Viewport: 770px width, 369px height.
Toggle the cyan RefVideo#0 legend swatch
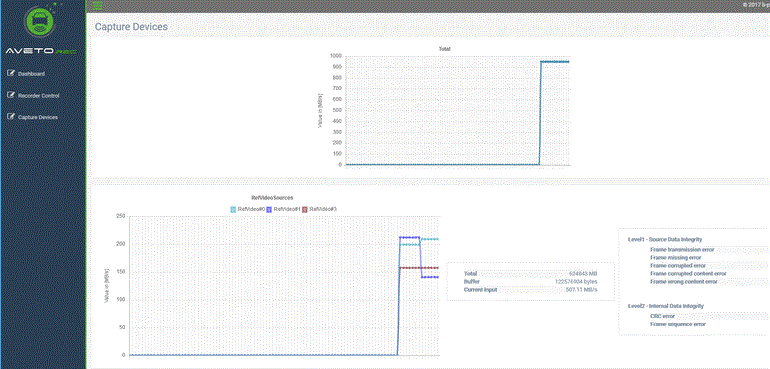(233, 209)
